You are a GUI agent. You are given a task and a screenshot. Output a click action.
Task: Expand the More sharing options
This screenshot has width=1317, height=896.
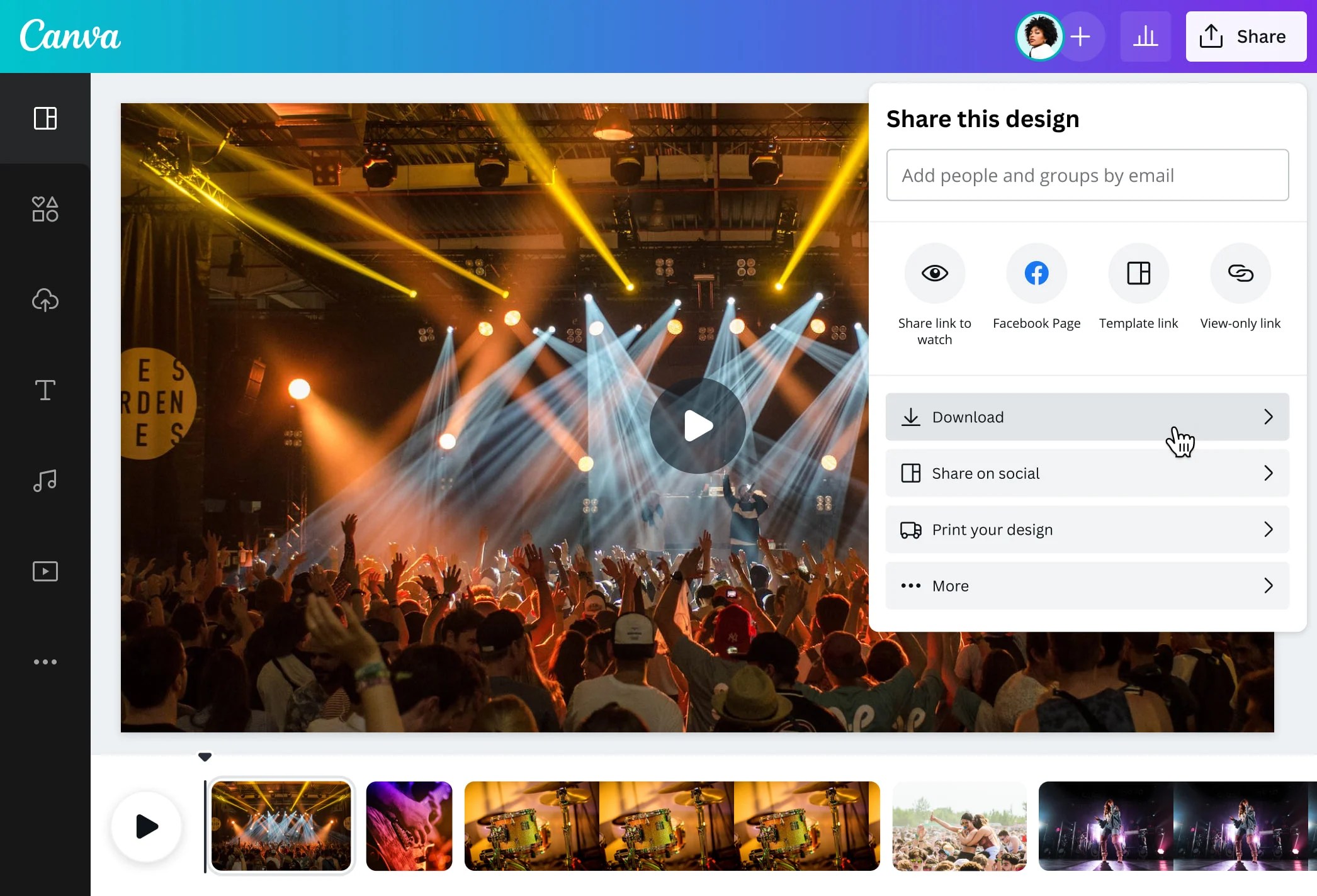pos(1087,585)
